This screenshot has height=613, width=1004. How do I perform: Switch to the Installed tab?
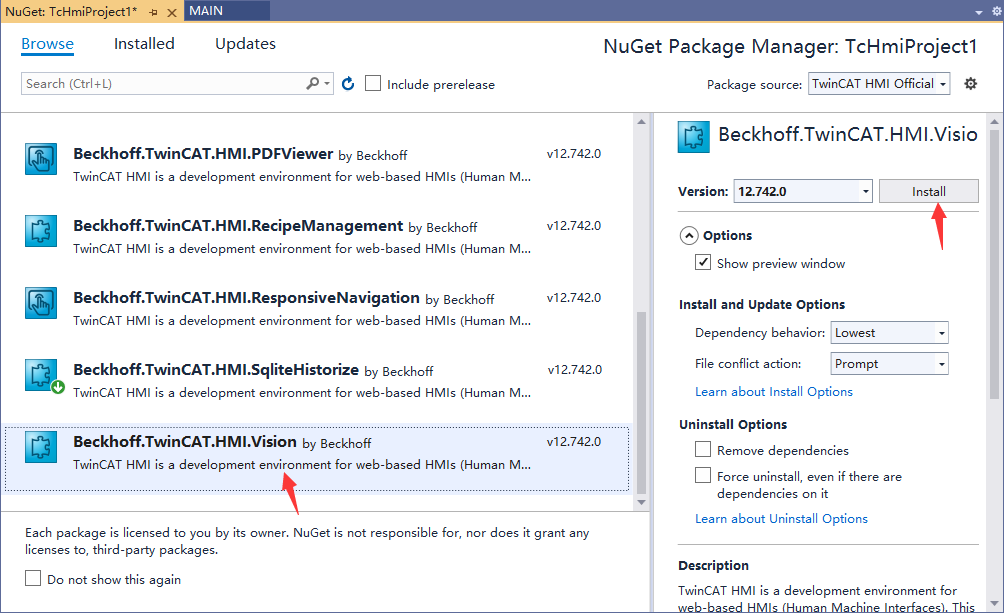(x=144, y=44)
